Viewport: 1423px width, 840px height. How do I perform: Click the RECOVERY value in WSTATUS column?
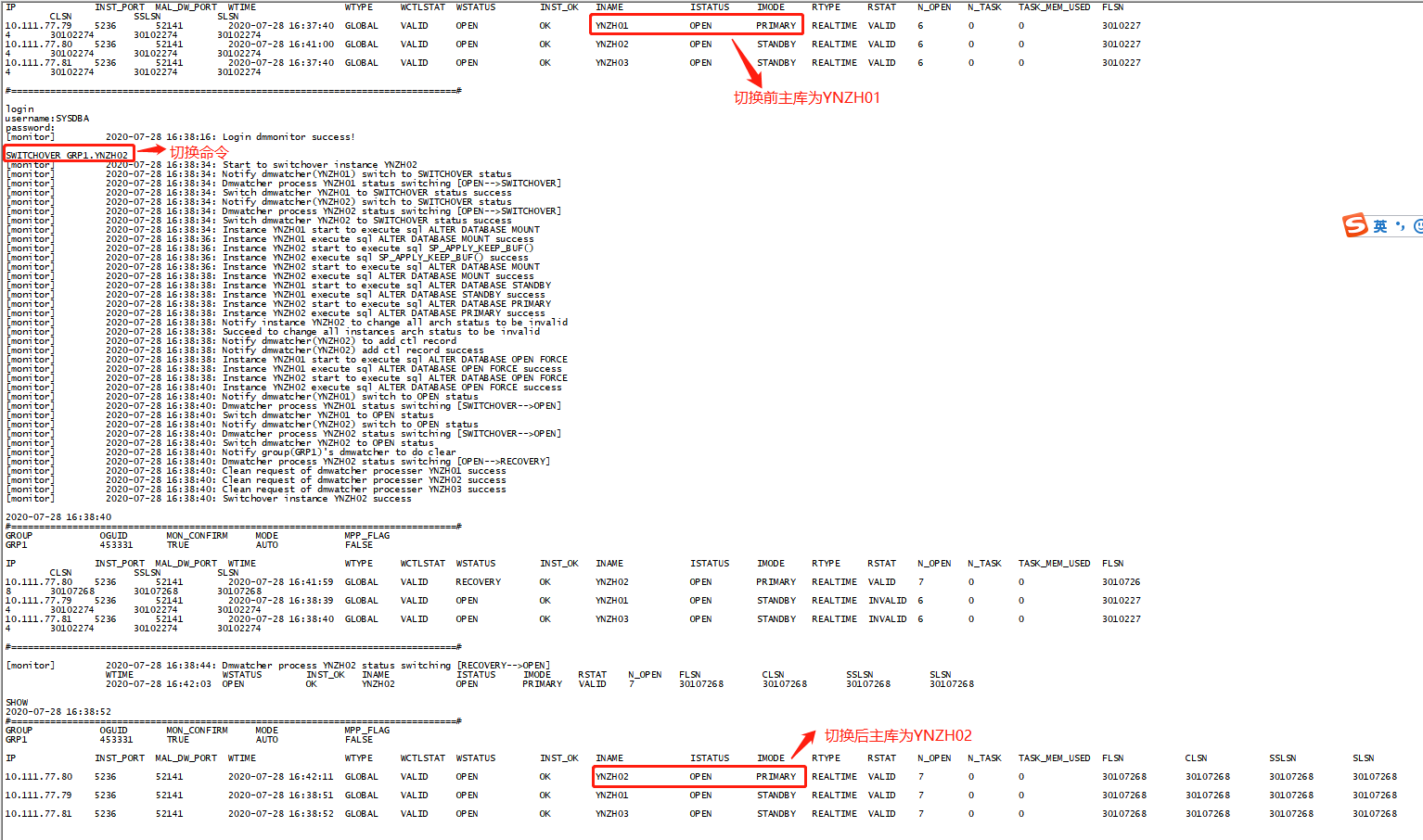click(478, 582)
